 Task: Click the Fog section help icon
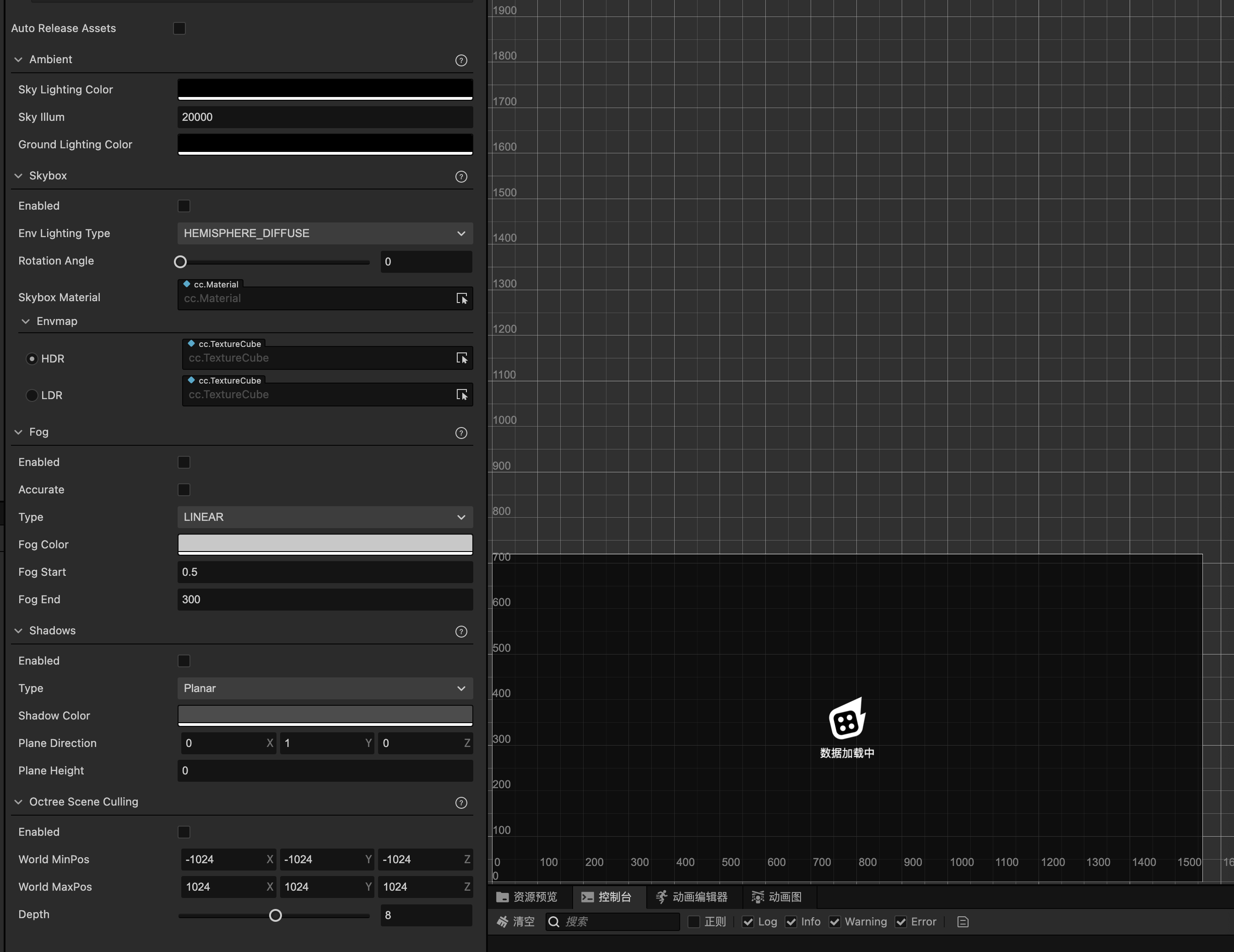tap(461, 433)
